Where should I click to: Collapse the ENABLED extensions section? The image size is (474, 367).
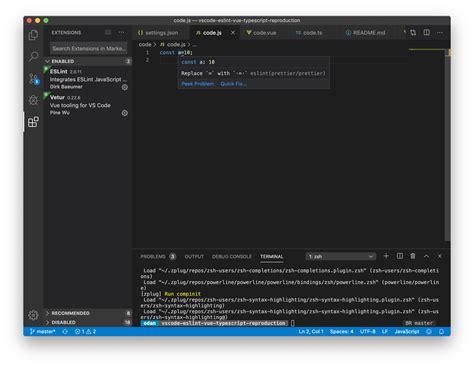[x=88, y=61]
